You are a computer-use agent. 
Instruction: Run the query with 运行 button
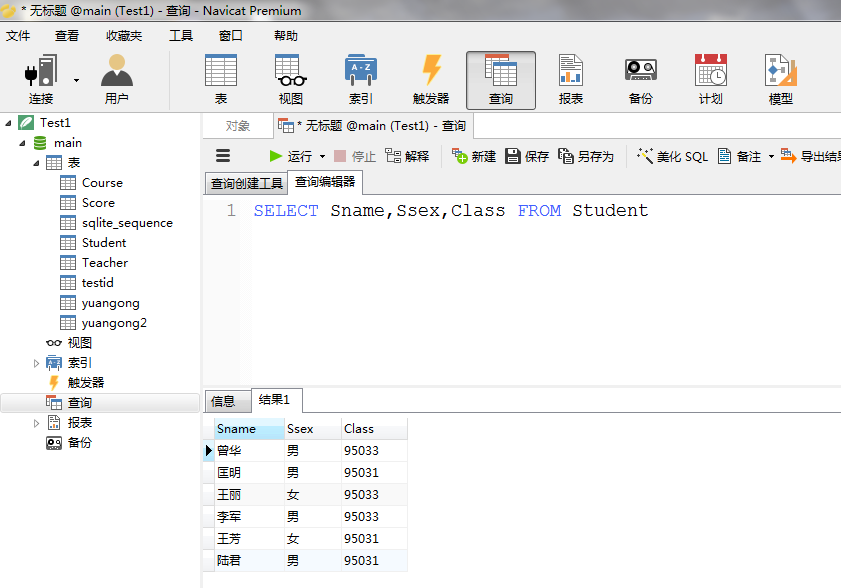point(290,156)
